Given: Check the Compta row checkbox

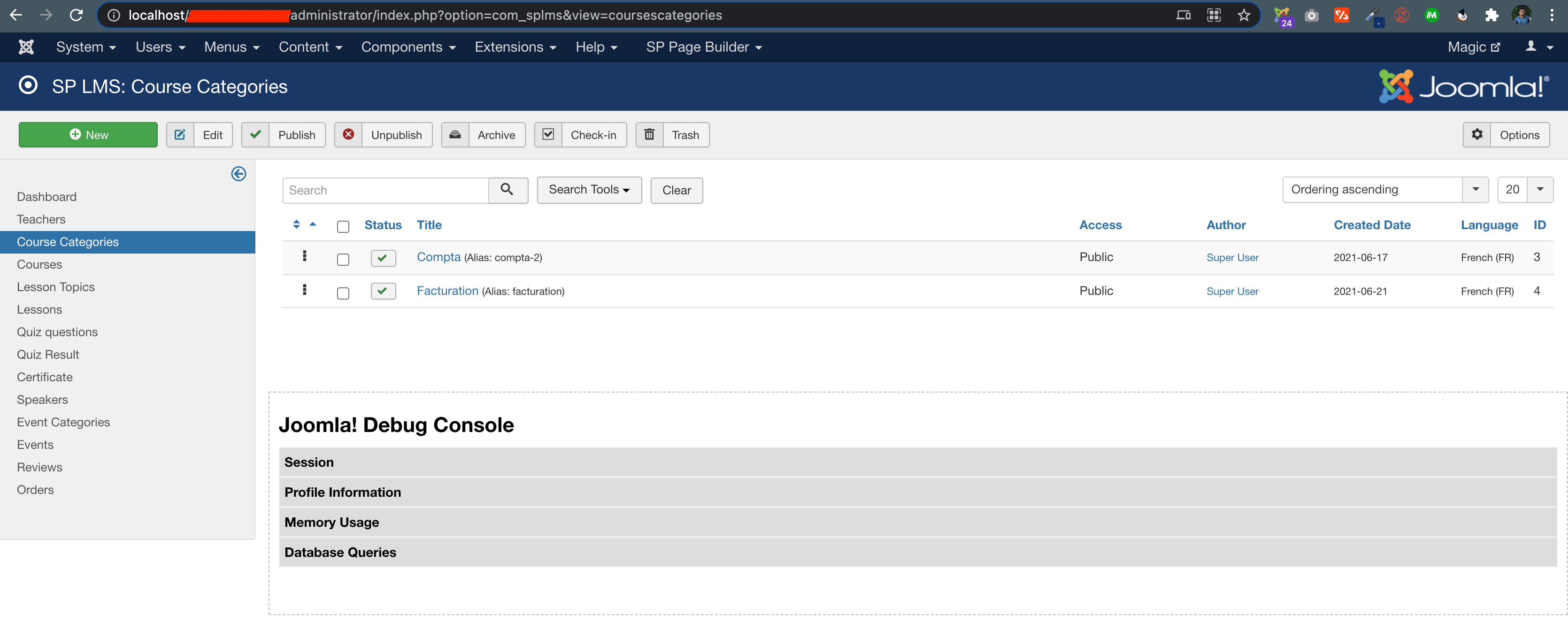Looking at the screenshot, I should pos(343,259).
